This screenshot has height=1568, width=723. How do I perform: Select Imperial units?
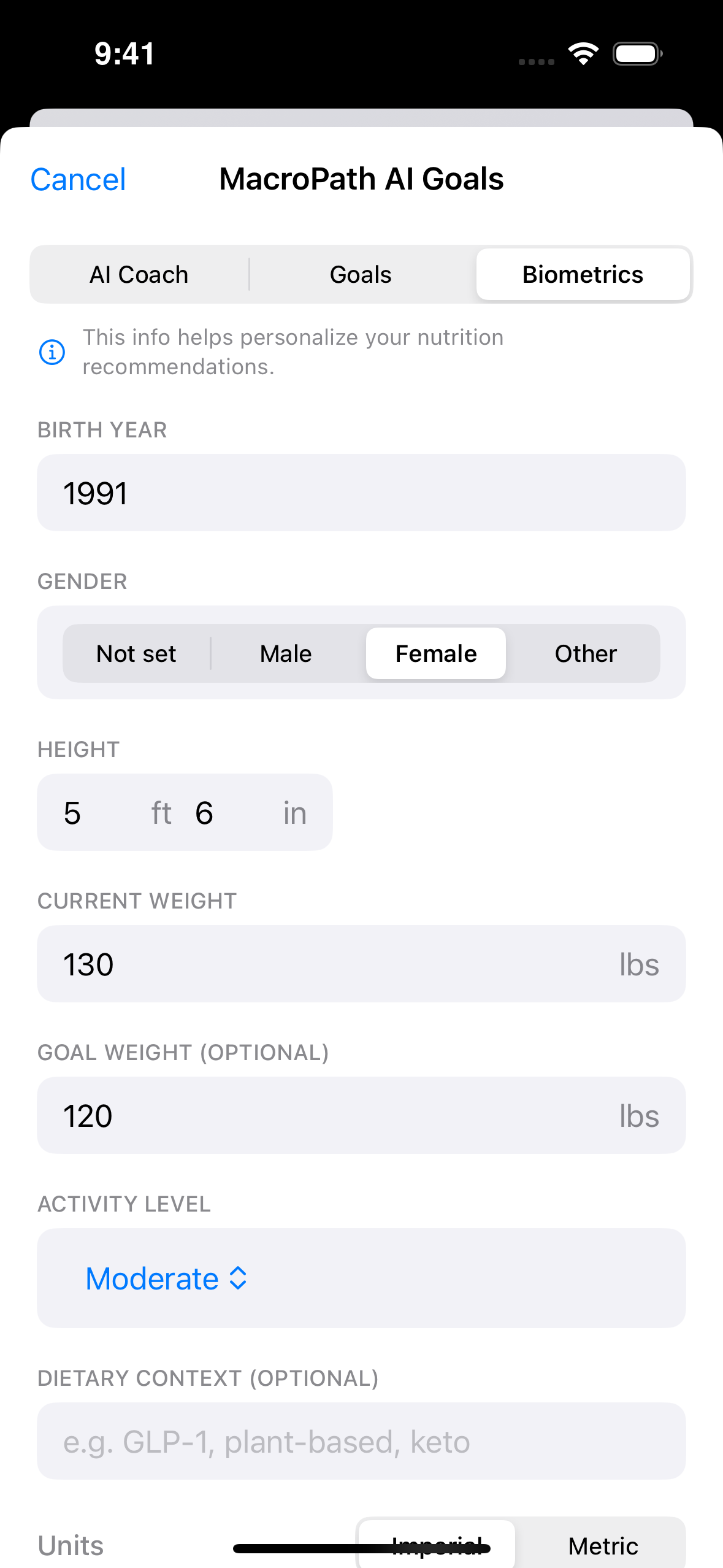click(x=437, y=1545)
